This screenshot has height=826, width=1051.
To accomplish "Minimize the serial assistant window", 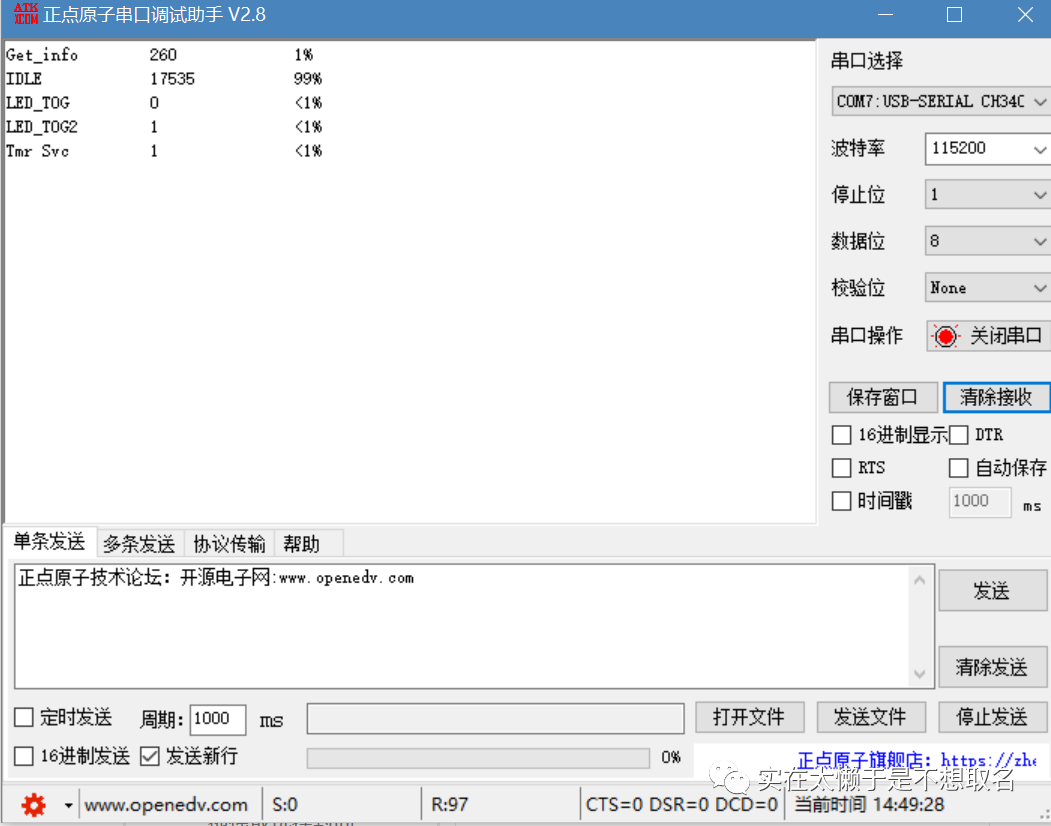I will click(884, 14).
